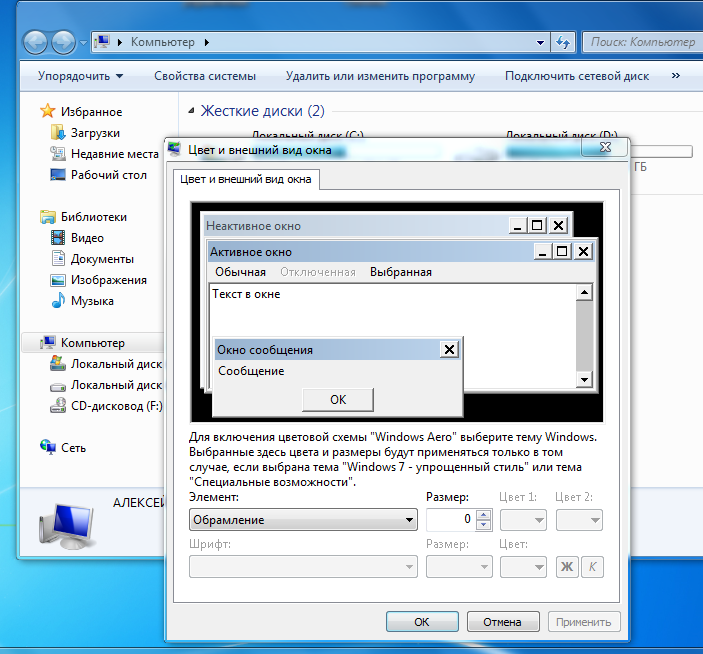Confirm the dialog with bottom OK button
Viewport: 703px width, 654px height.
421,621
